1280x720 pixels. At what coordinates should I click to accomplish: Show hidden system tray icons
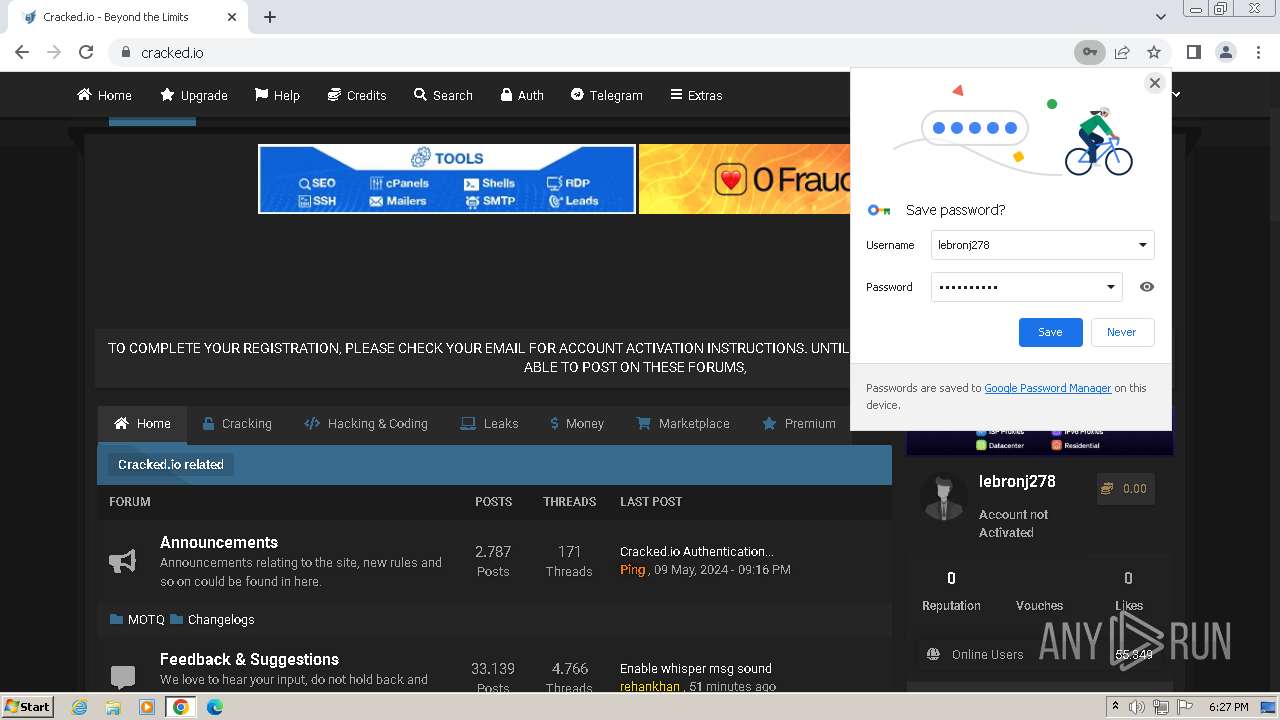tap(1115, 707)
